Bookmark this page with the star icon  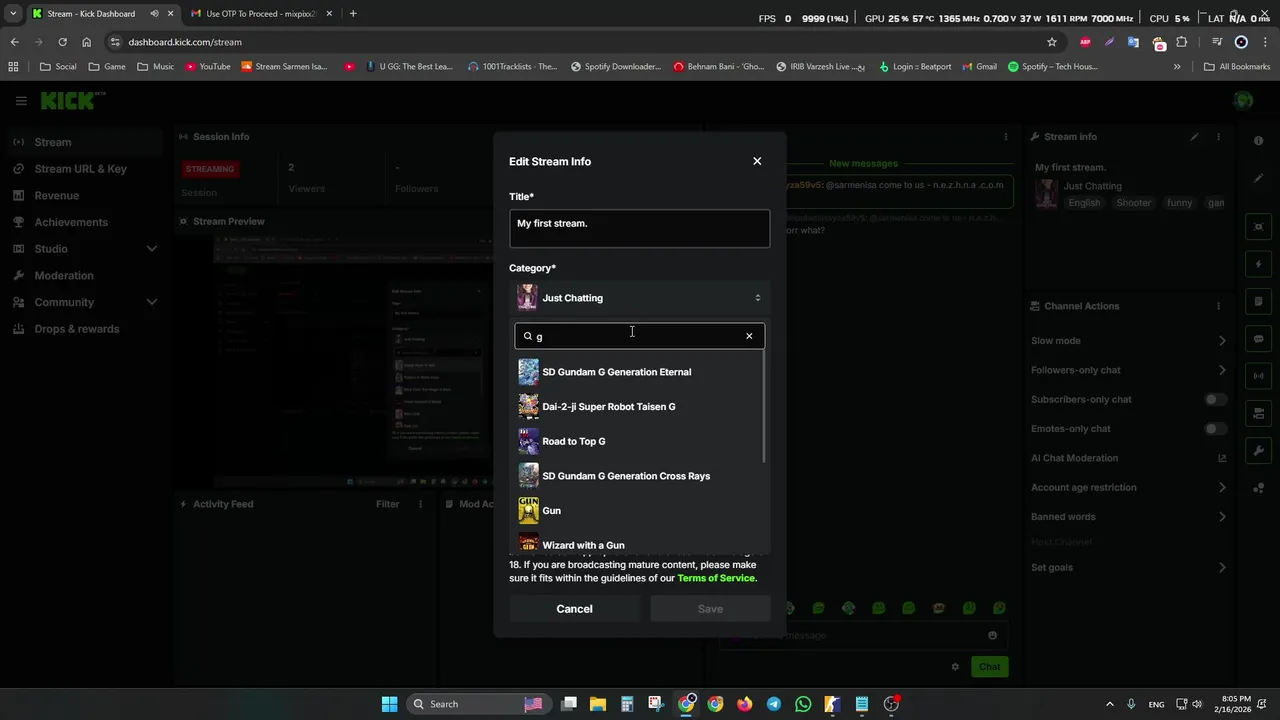[1051, 42]
